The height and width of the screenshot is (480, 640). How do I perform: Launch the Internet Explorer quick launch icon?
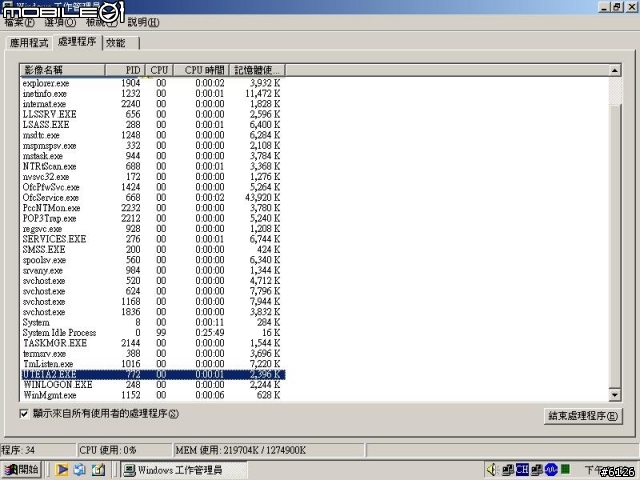click(x=80, y=470)
